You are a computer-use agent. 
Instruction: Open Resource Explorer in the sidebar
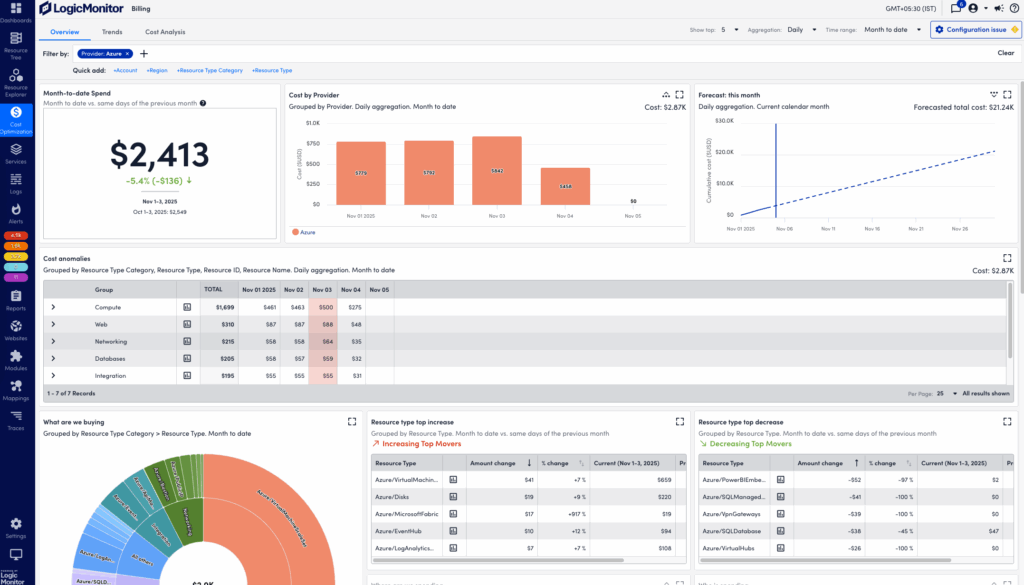(x=15, y=73)
